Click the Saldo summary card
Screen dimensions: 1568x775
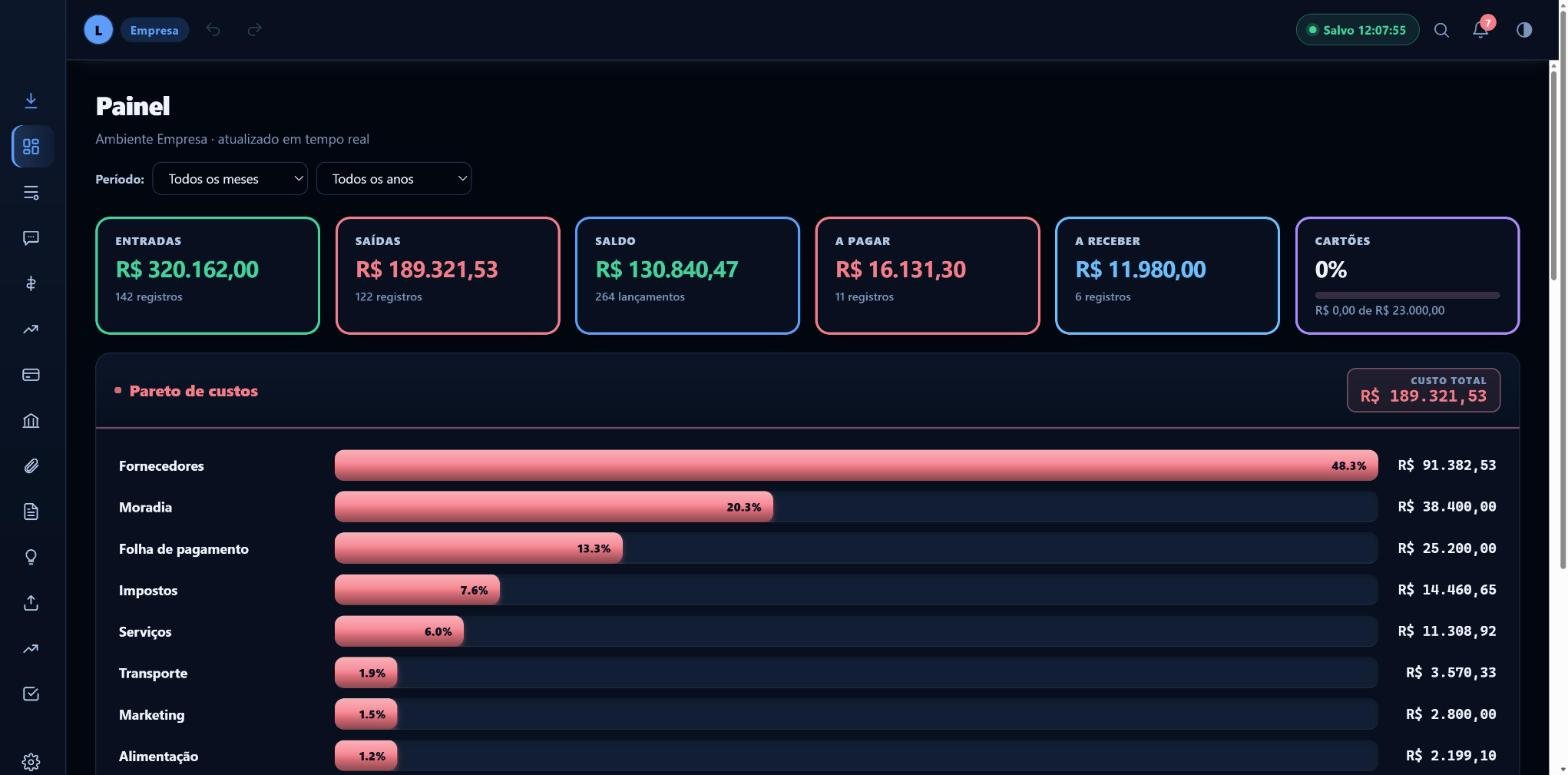688,276
